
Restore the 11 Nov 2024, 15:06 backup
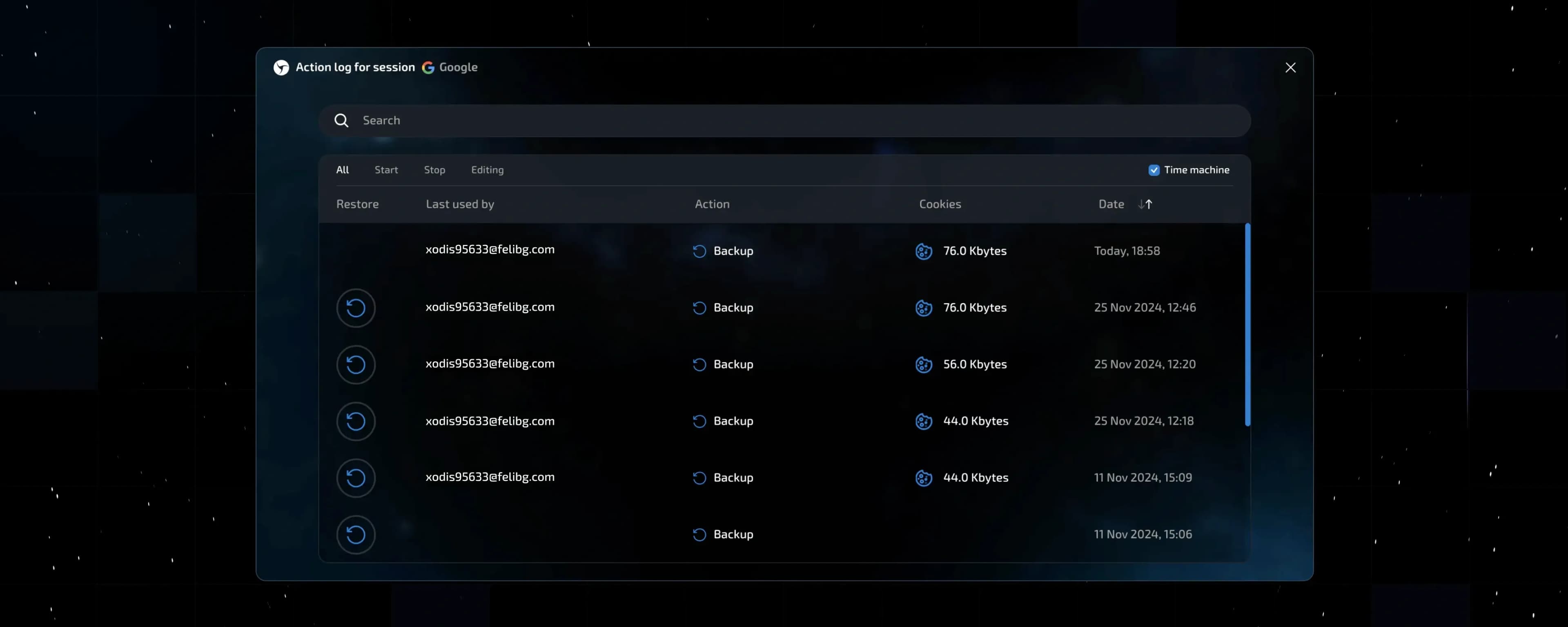click(x=356, y=534)
